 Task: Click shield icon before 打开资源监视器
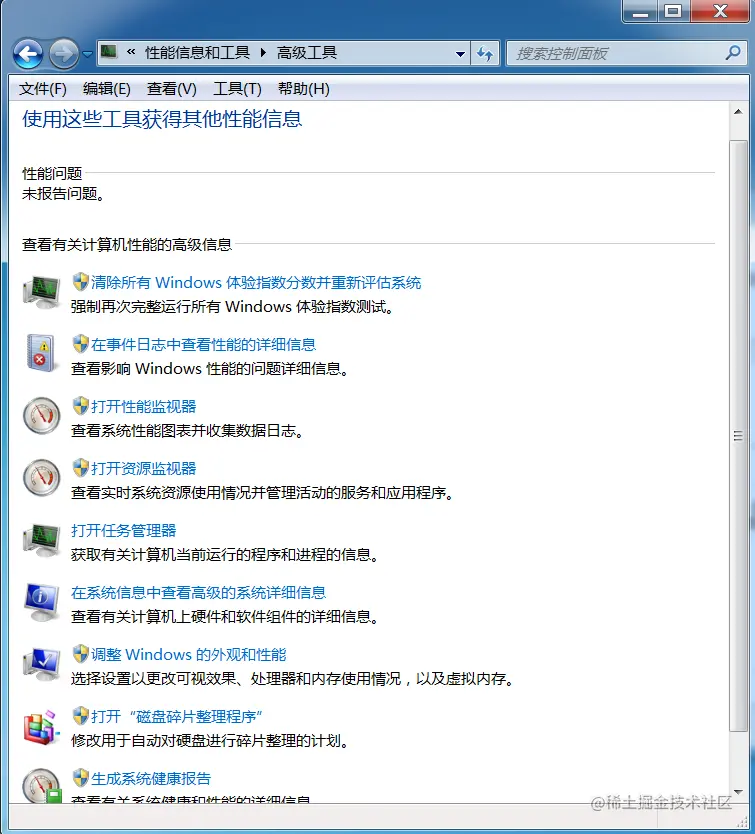80,468
